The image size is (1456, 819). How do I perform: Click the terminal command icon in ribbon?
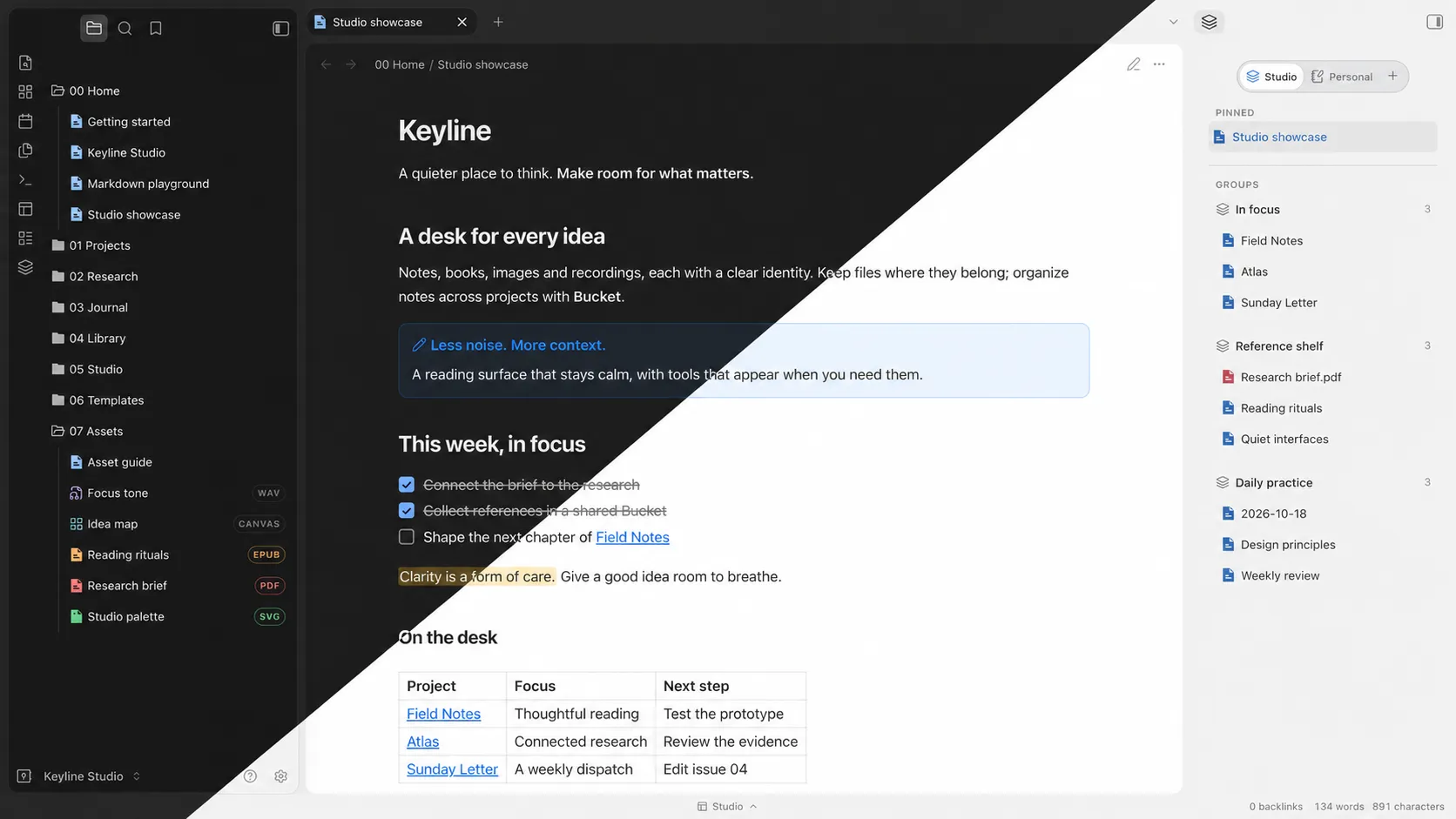pos(25,180)
